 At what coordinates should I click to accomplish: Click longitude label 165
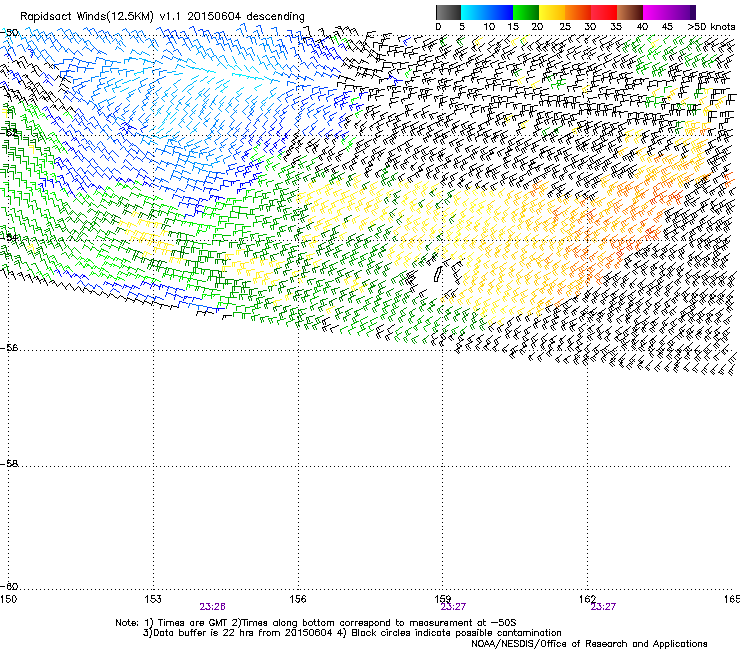coord(732,599)
